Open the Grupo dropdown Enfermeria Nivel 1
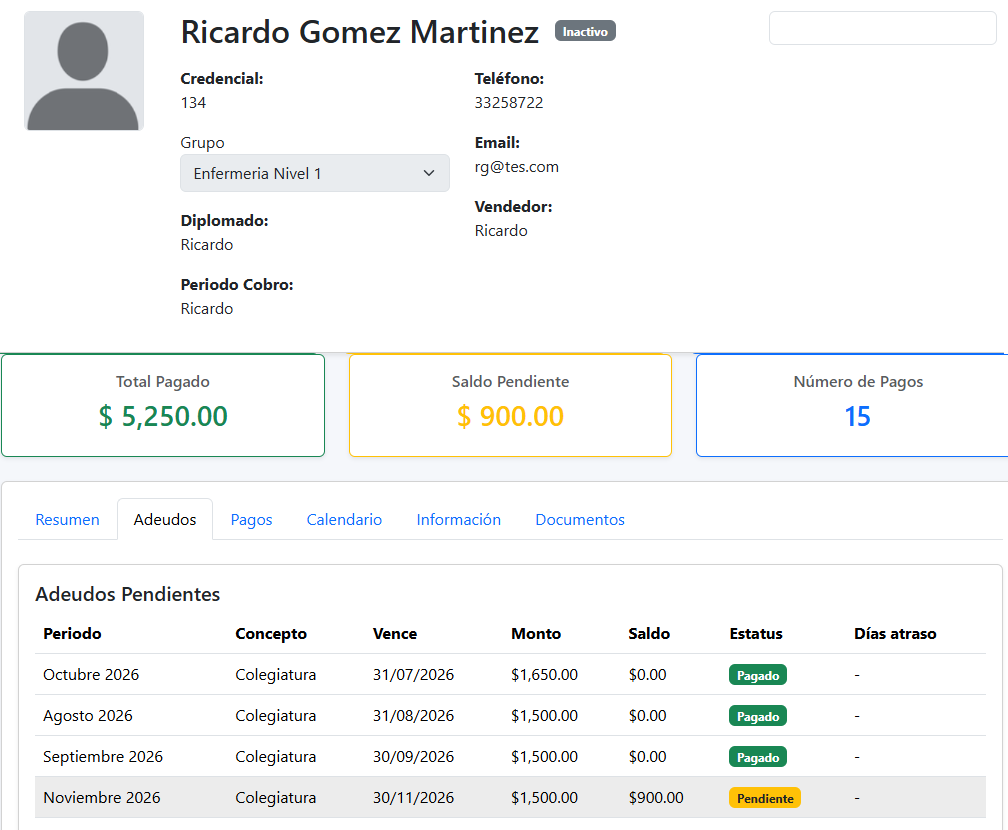This screenshot has width=1008, height=830. 314,173
